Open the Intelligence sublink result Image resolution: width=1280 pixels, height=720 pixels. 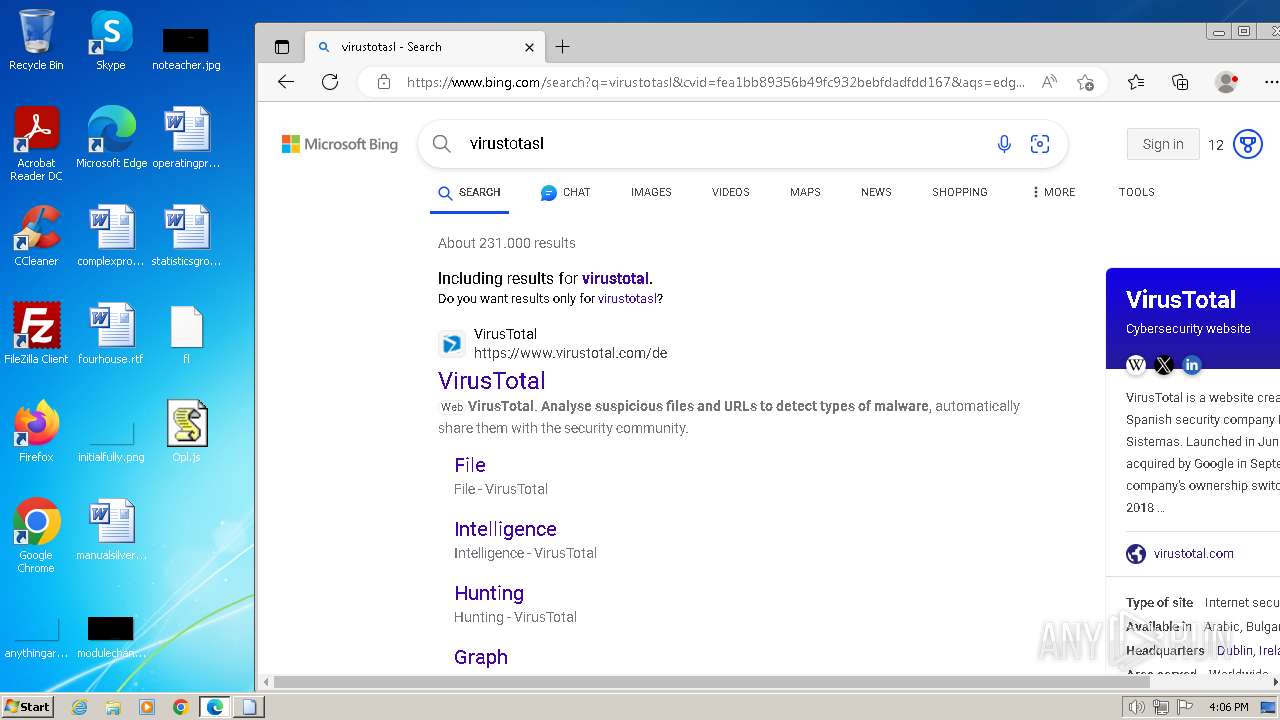click(505, 529)
